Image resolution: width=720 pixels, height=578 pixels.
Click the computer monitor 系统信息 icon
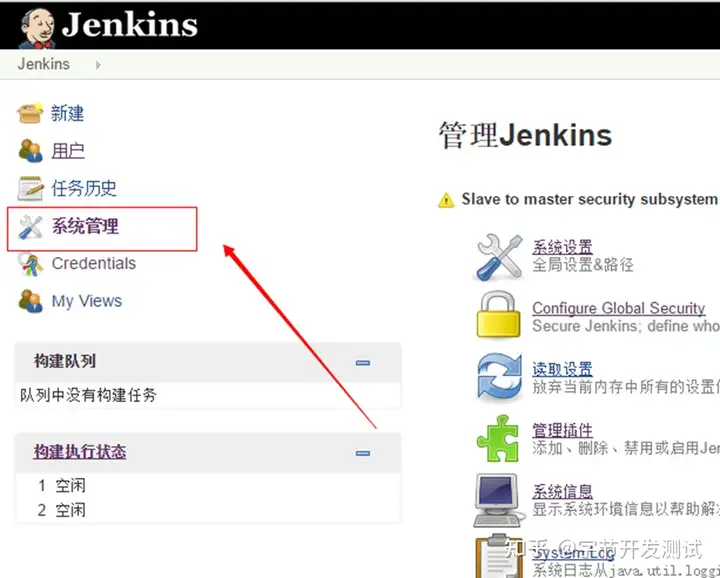[x=499, y=500]
